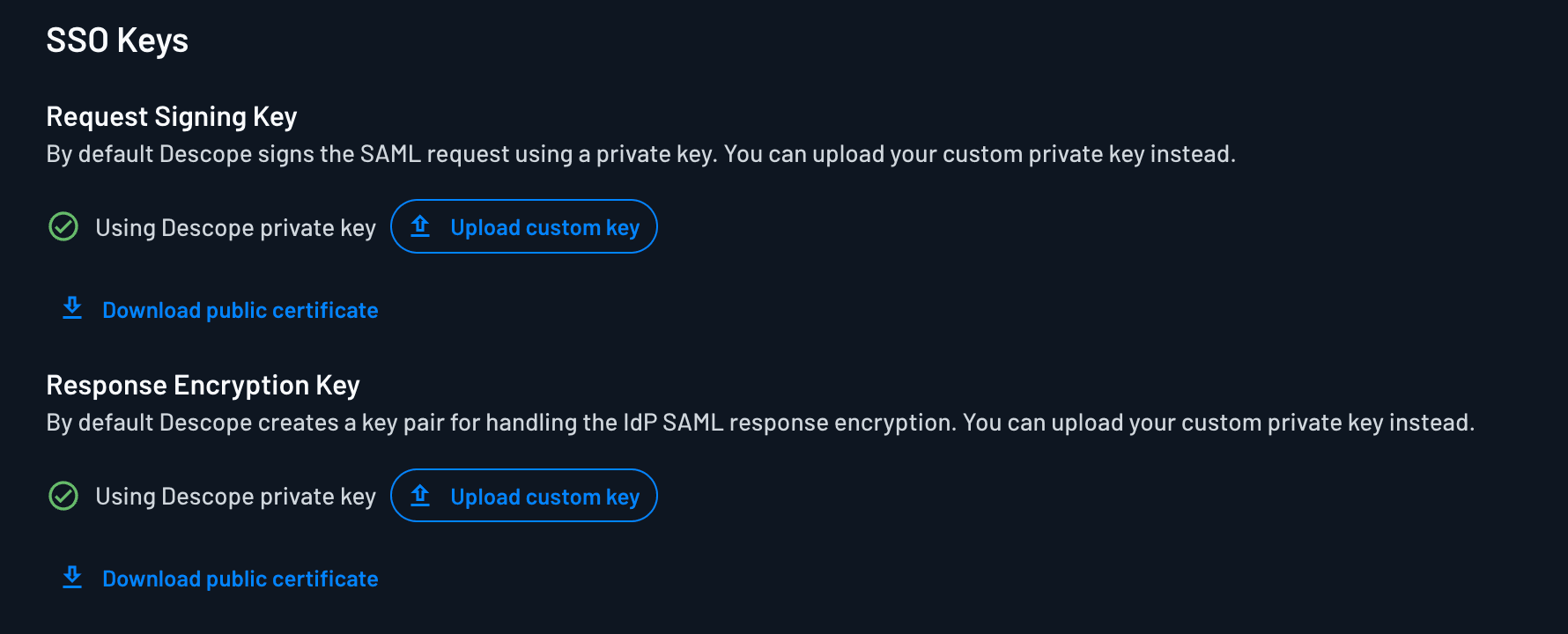Click the download arrow beside encryption key's certificate link
Screen dimensions: 1568x634
(71, 577)
